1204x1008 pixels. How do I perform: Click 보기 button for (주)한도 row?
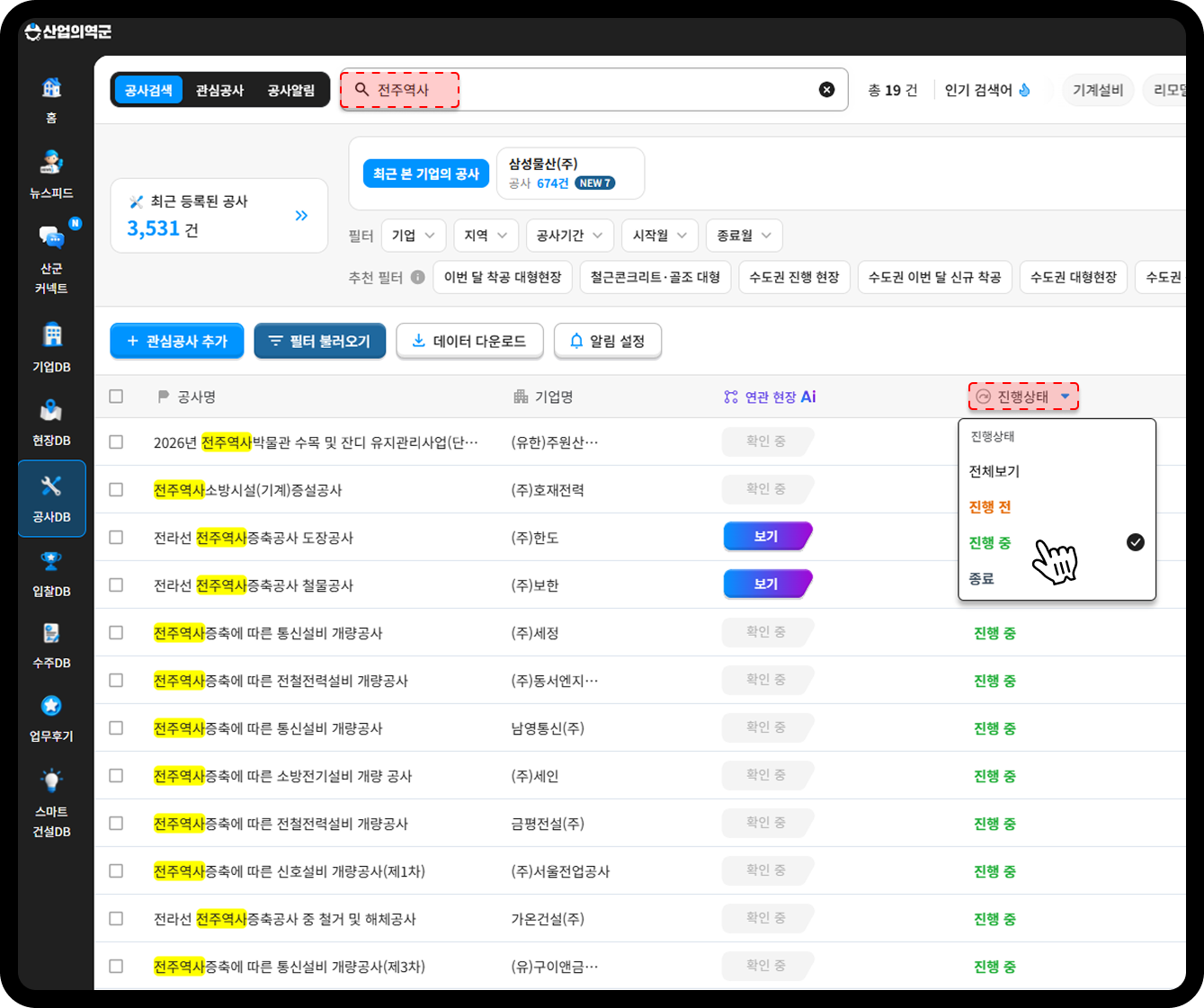(x=766, y=536)
